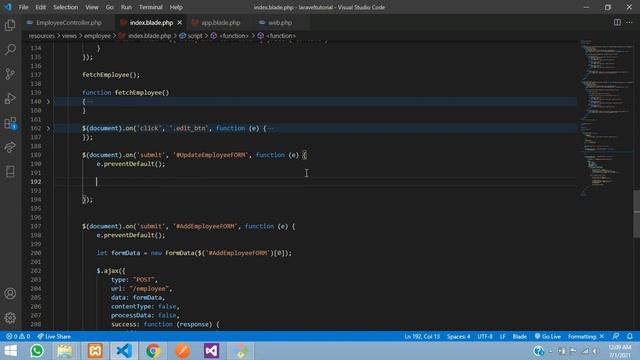Image resolution: width=640 pixels, height=360 pixels.
Task: Click the first <function> breadcrumb item
Action: tap(233, 36)
